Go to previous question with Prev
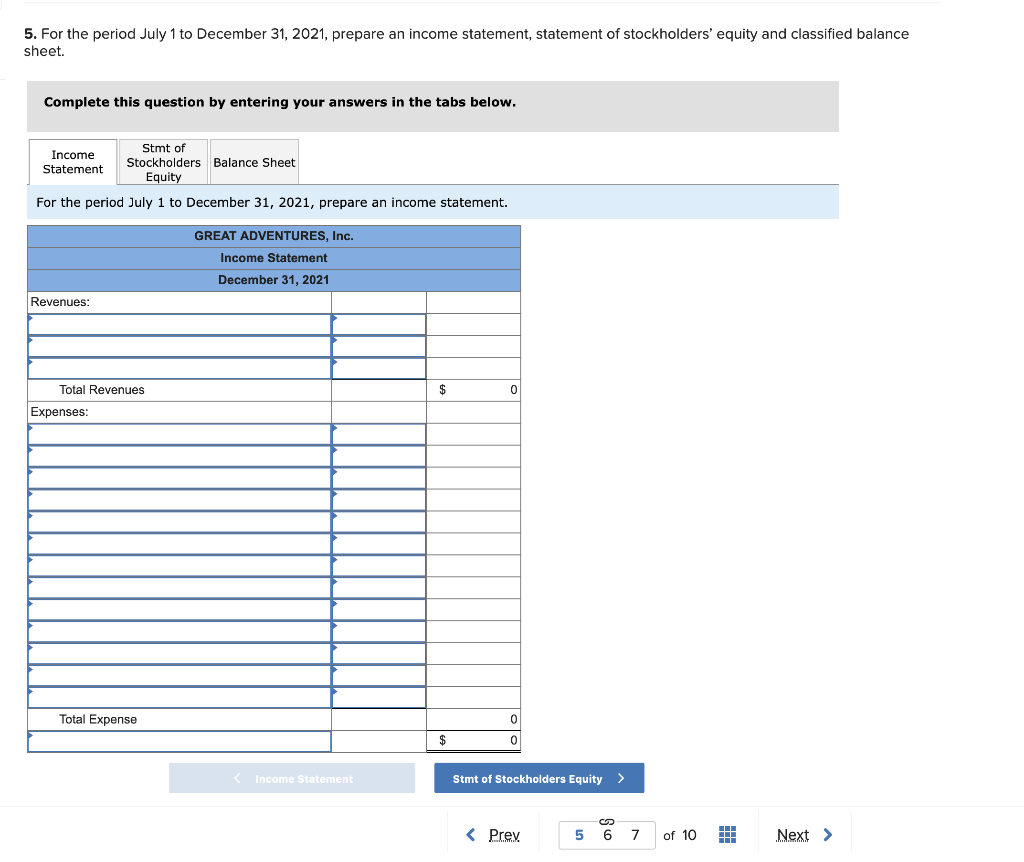 point(504,835)
